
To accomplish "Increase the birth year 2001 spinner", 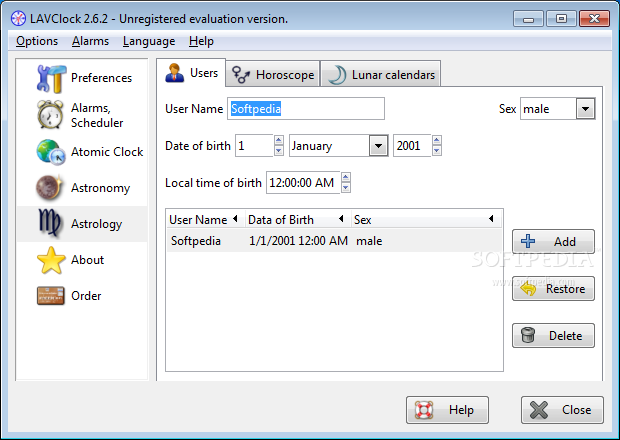I will pos(437,140).
